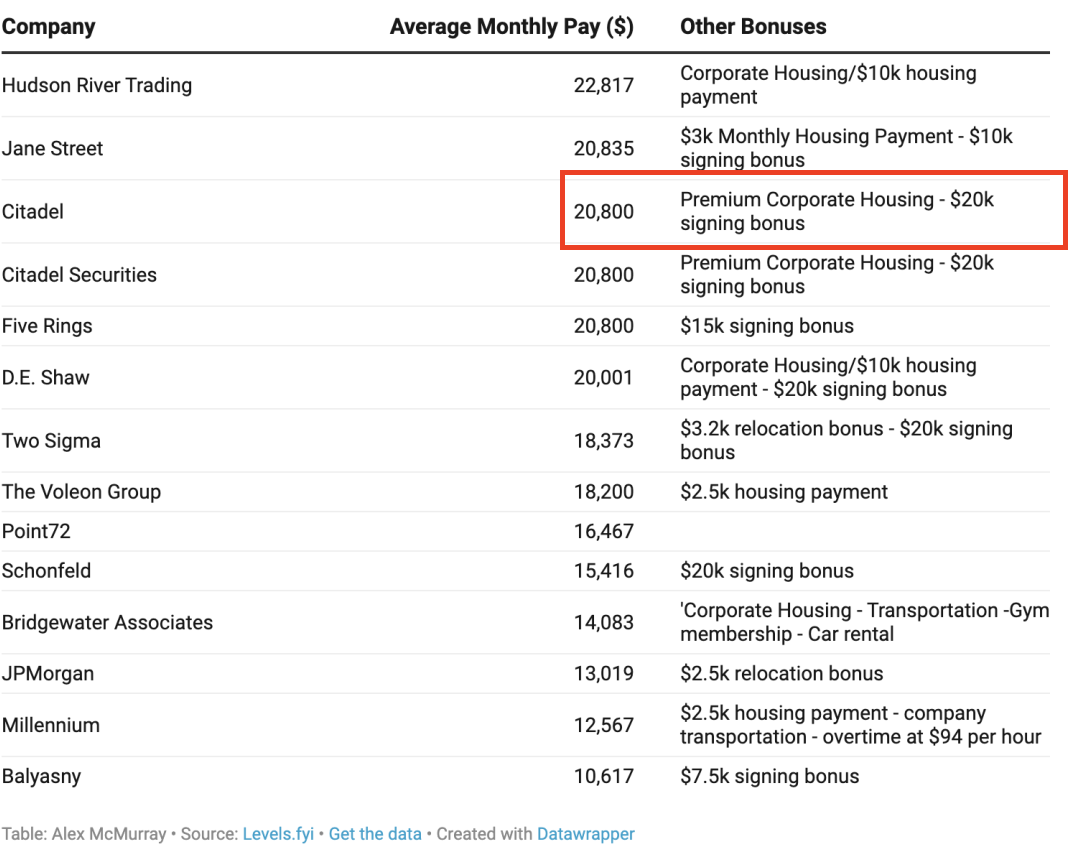Click JPMorgan's $2.5k relocation bonus text
This screenshot has height=846, width=1072.
coord(781,673)
